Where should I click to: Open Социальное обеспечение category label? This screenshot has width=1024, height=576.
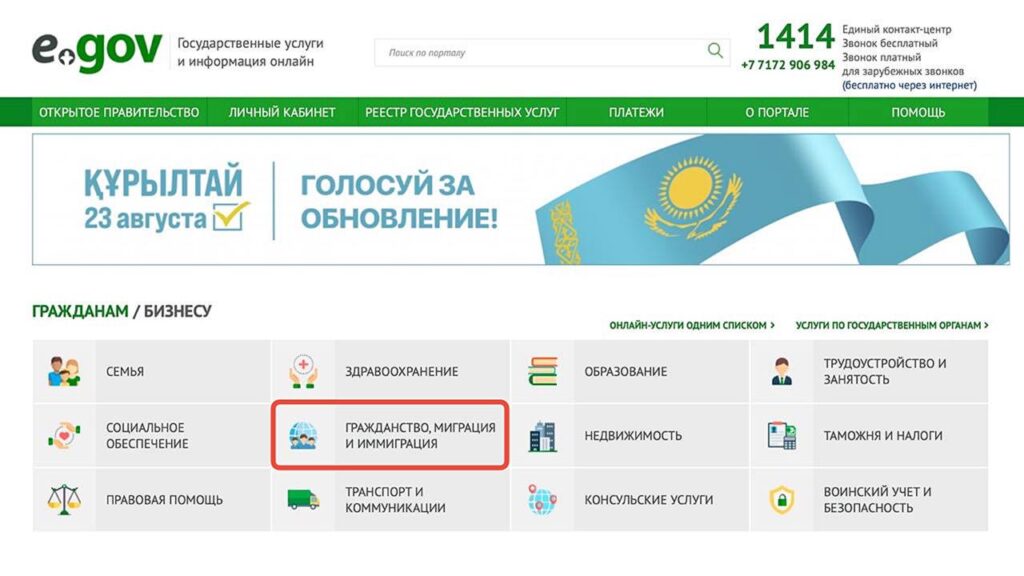(147, 435)
